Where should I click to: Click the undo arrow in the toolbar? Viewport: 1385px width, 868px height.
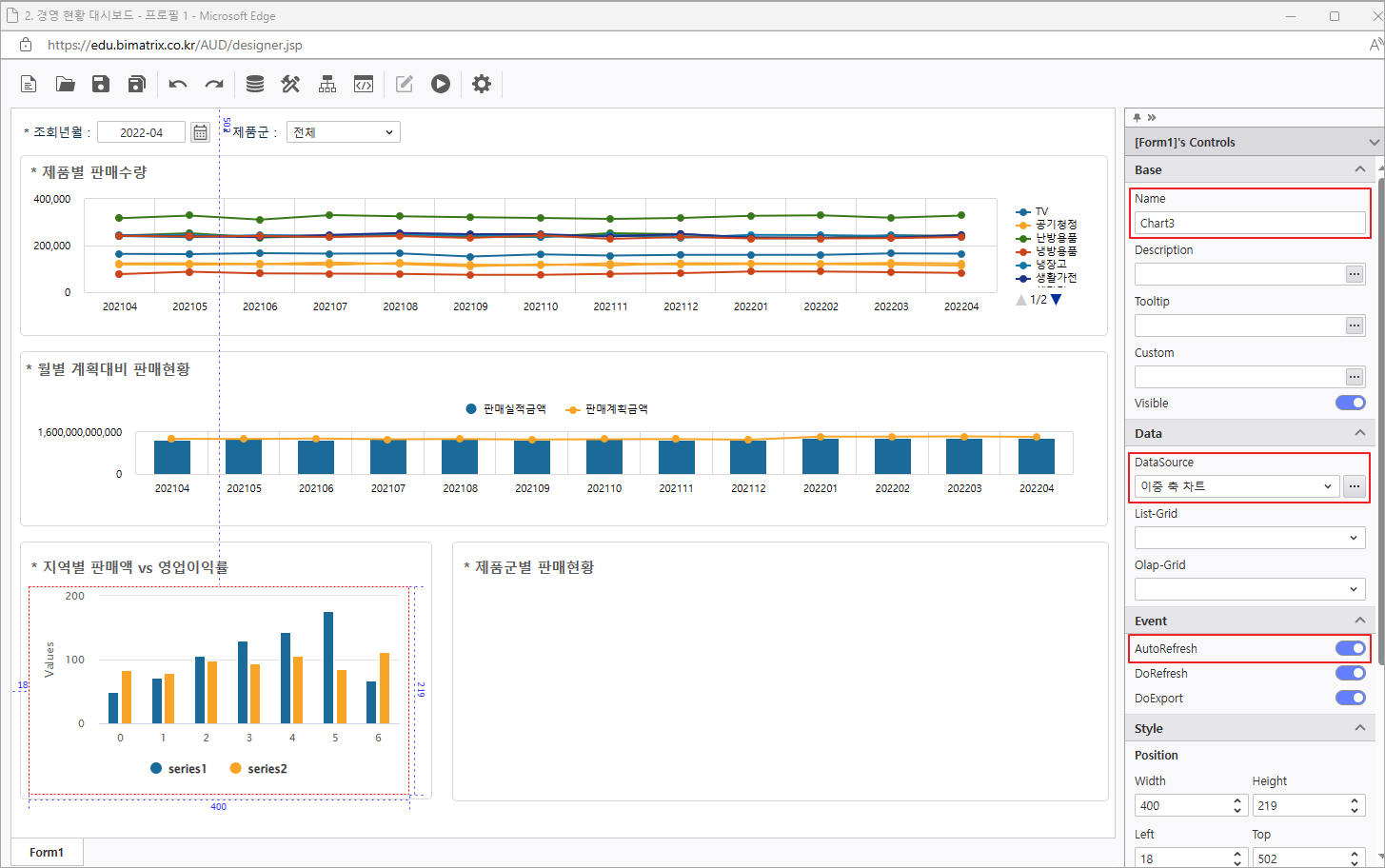[x=178, y=84]
